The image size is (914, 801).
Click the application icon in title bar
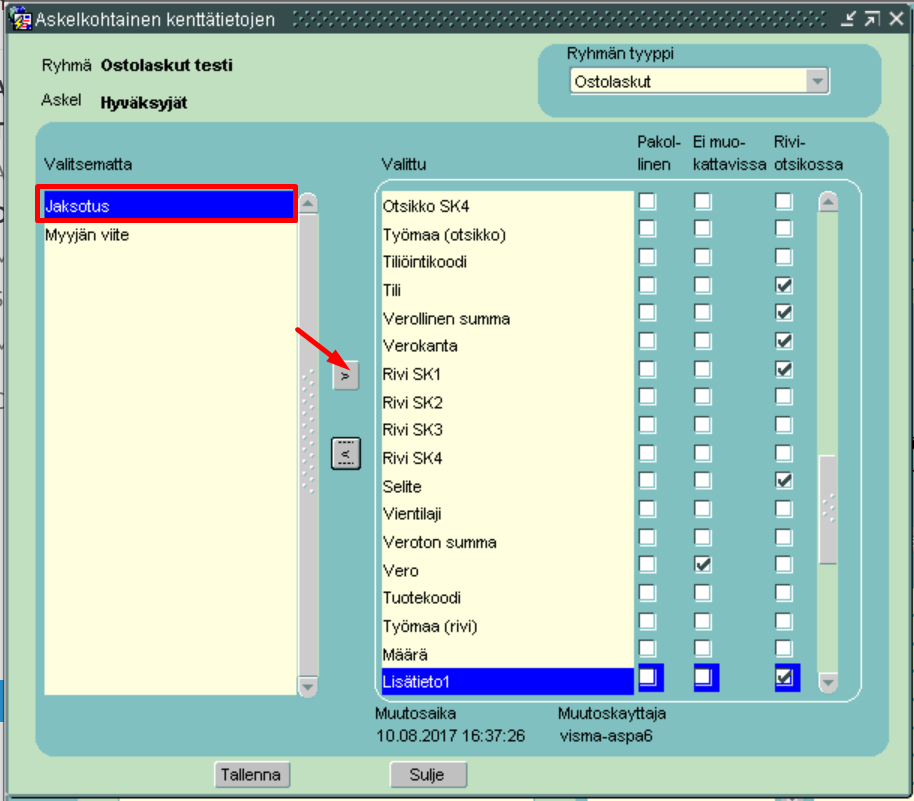point(20,18)
